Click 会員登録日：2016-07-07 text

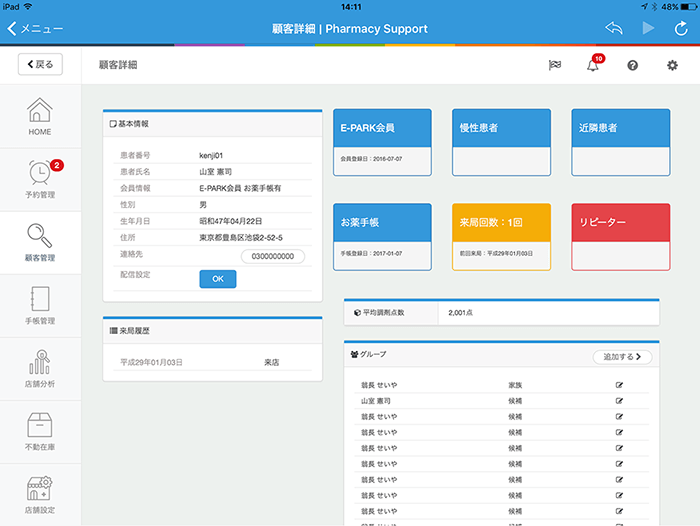click(371, 159)
